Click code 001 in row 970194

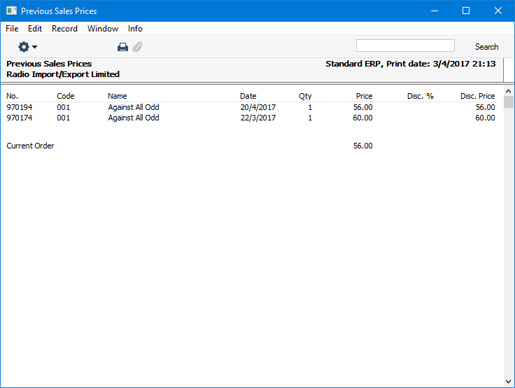(x=63, y=107)
